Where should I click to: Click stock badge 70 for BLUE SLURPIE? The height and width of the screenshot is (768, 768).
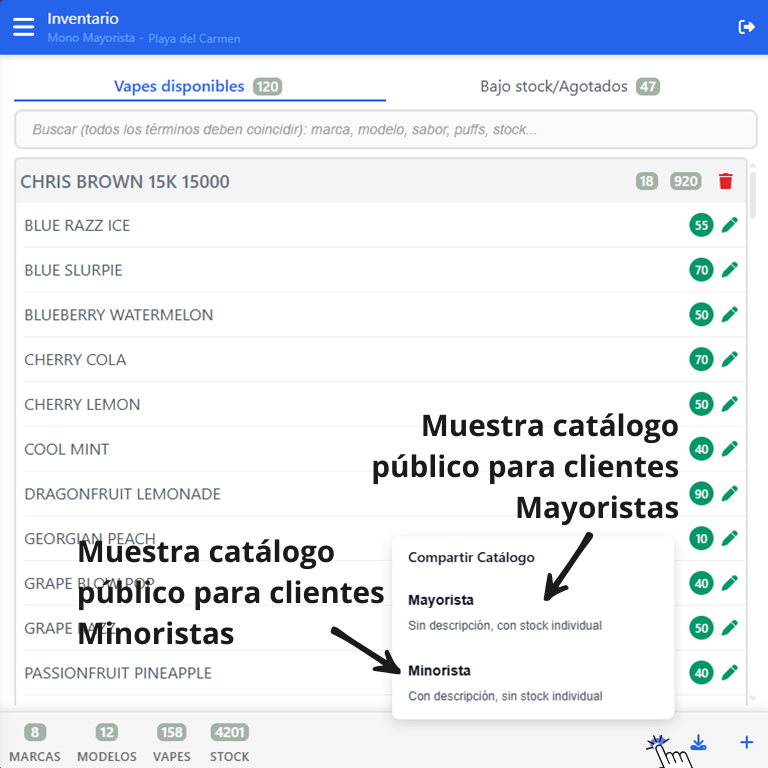coord(701,270)
